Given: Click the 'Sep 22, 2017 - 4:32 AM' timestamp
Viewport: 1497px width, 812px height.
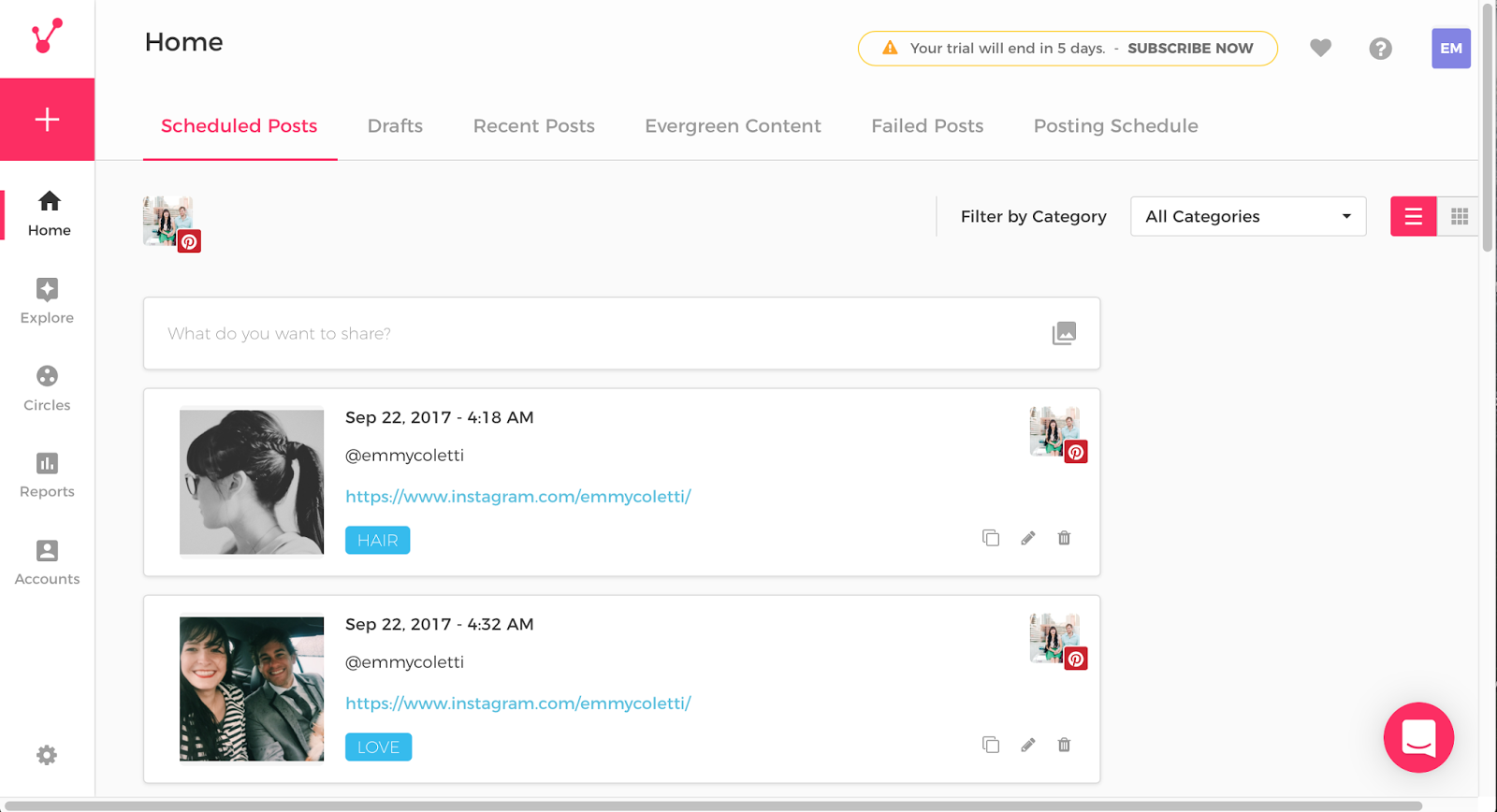Looking at the screenshot, I should [x=440, y=624].
